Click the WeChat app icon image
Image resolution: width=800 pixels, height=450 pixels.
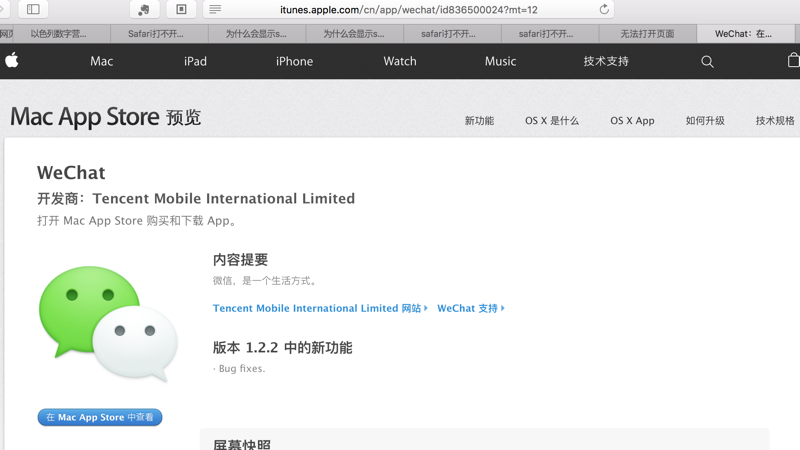[x=108, y=323]
